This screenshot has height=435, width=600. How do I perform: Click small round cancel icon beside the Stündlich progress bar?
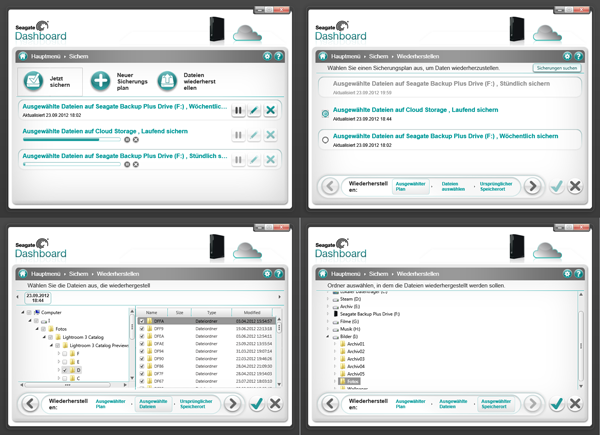(x=135, y=165)
